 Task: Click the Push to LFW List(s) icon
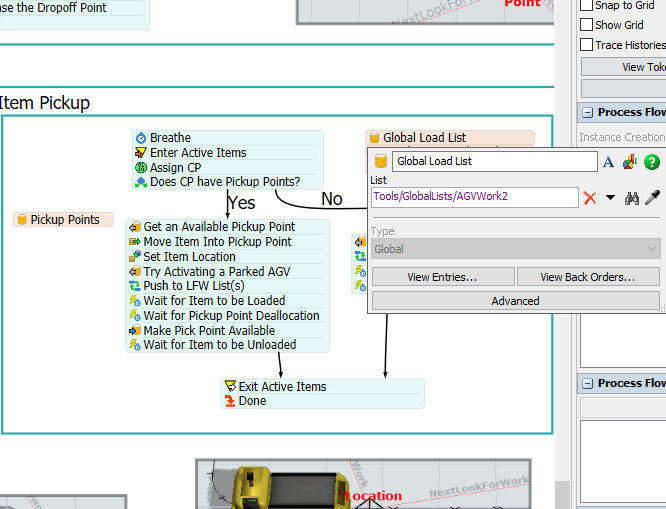[x=135, y=286]
